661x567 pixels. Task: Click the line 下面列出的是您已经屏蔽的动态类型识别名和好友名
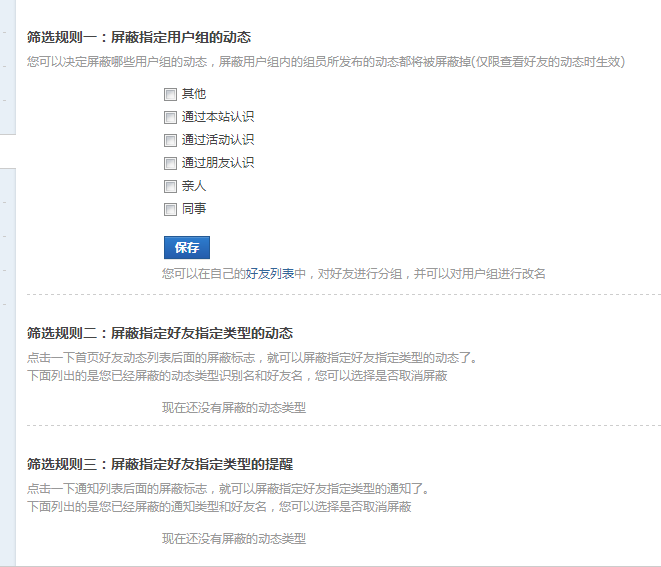click(237, 376)
